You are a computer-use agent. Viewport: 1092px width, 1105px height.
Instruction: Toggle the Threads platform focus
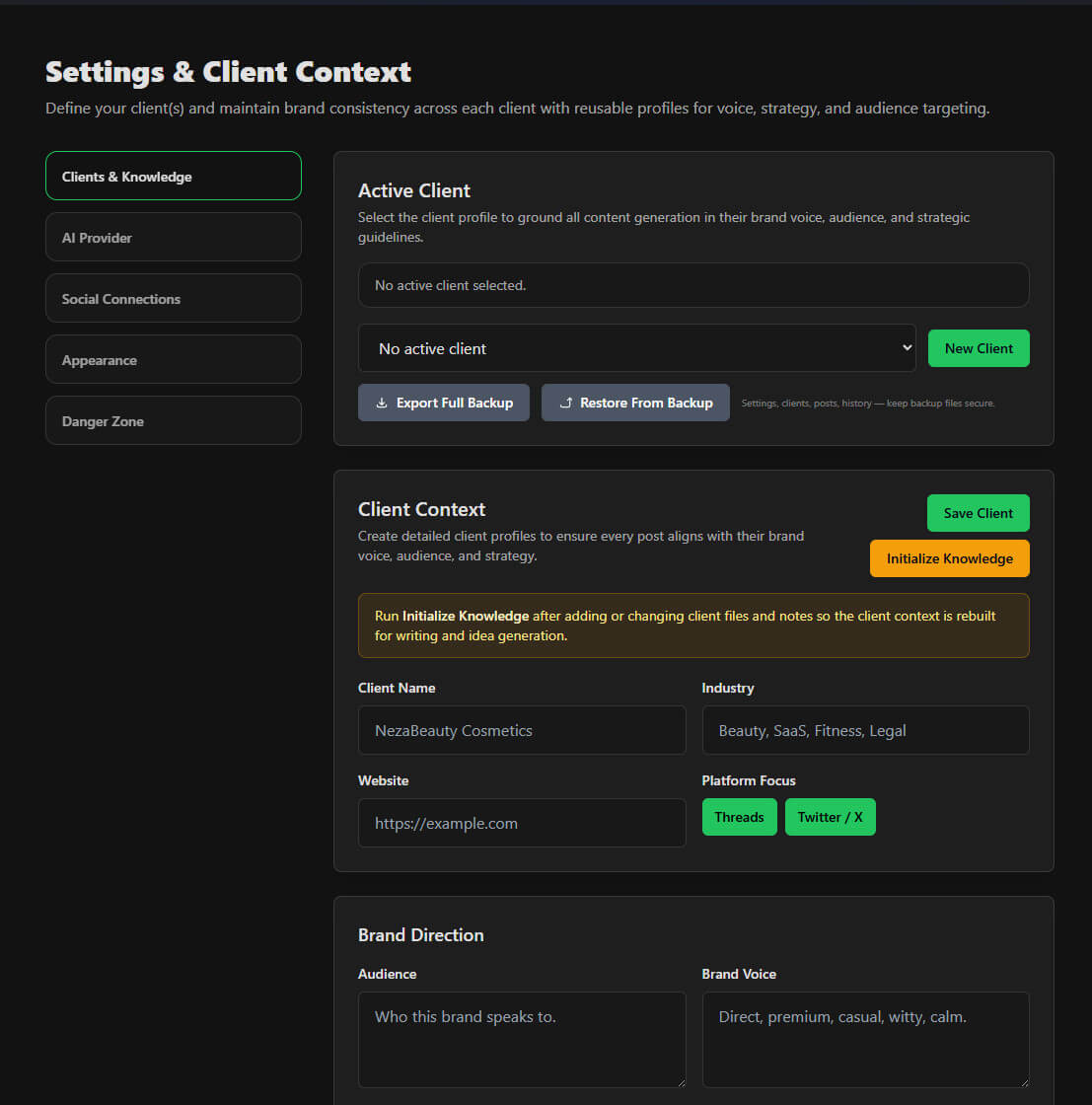click(x=739, y=817)
